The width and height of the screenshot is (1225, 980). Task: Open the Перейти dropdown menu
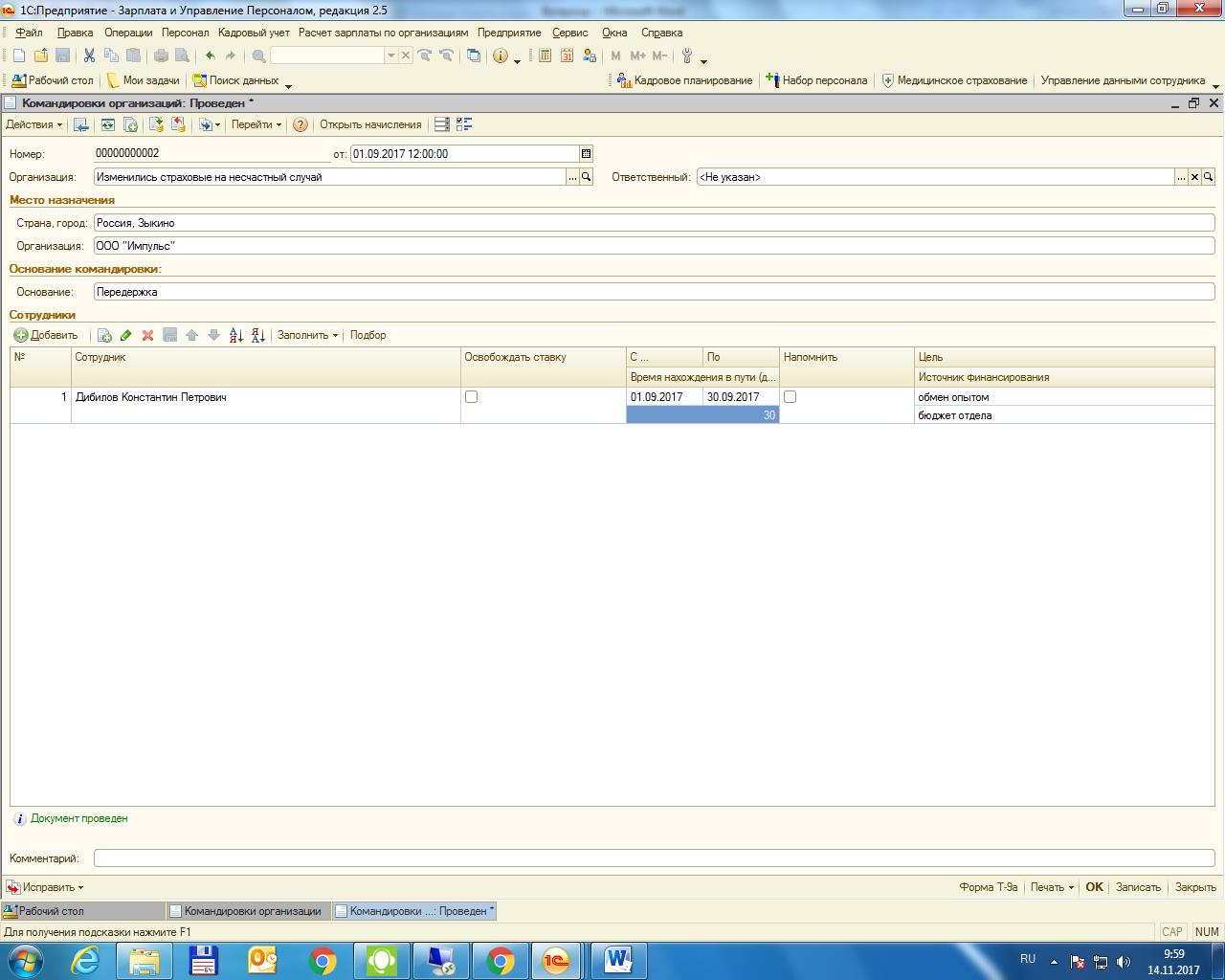click(256, 124)
